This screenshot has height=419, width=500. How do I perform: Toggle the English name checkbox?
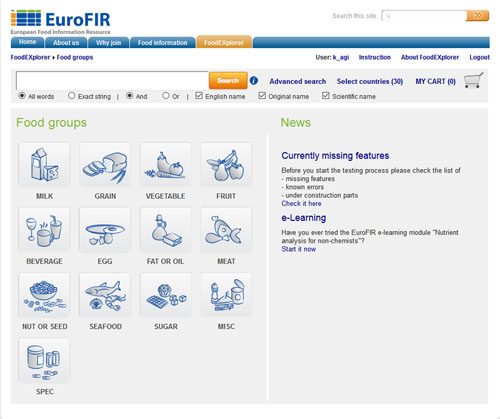click(199, 96)
